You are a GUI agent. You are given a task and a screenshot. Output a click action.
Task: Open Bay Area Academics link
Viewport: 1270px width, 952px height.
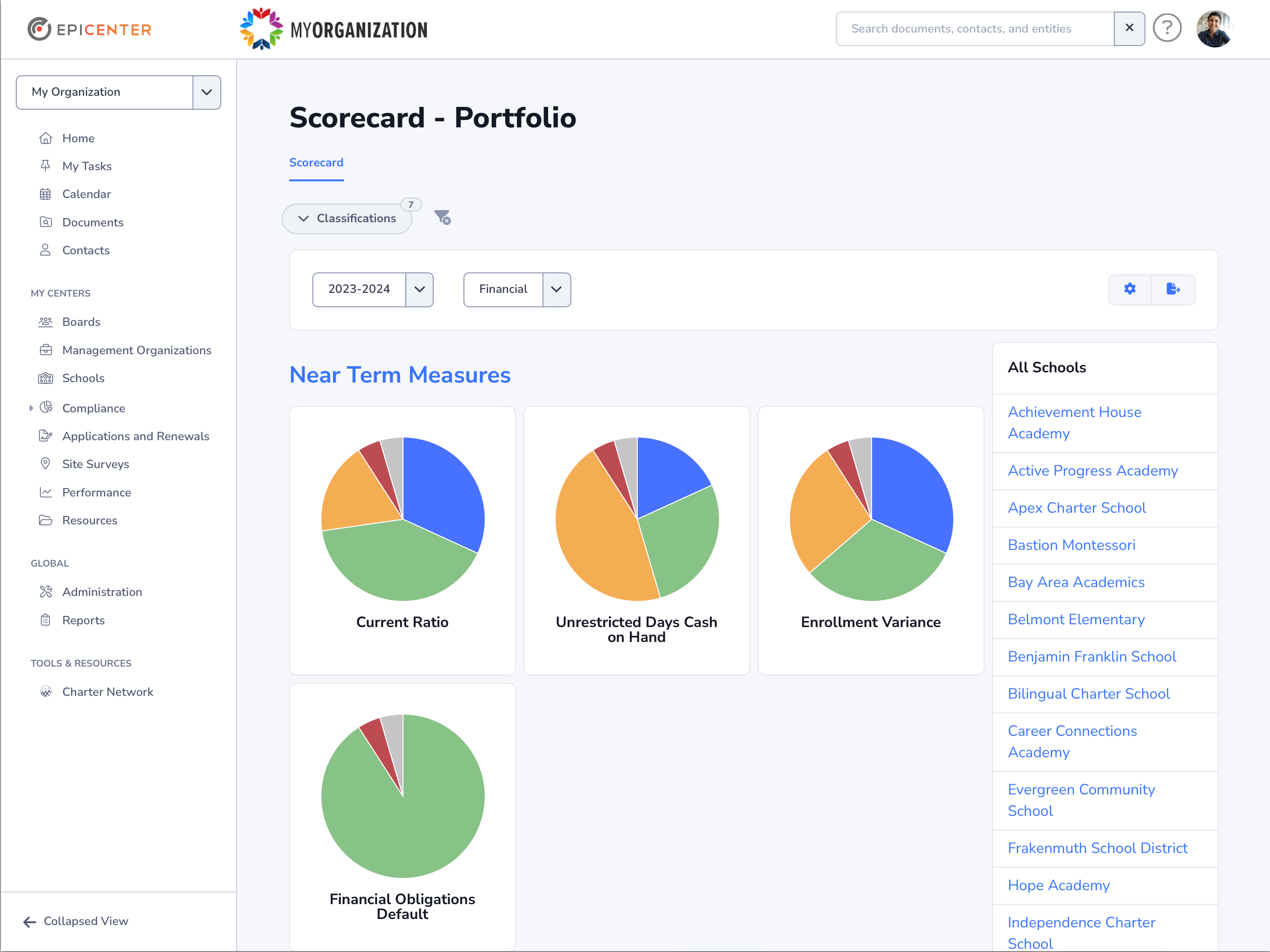click(x=1076, y=582)
